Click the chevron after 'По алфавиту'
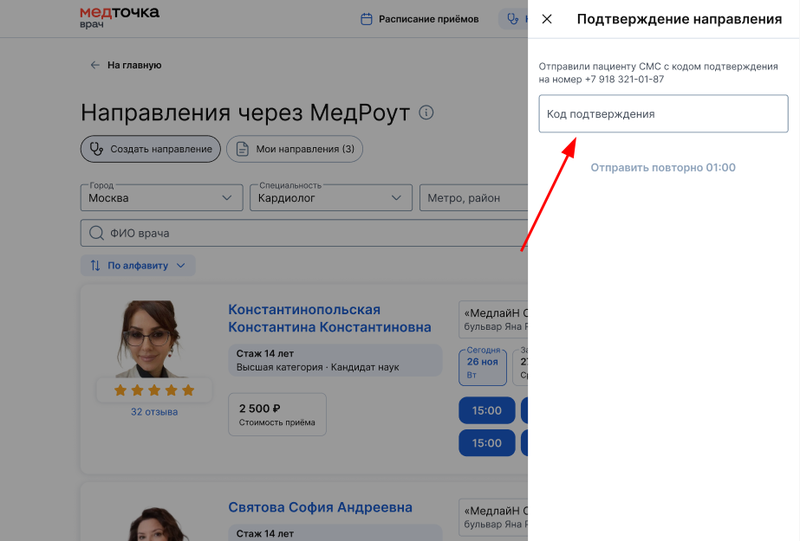This screenshot has height=541, width=800. pos(181,265)
